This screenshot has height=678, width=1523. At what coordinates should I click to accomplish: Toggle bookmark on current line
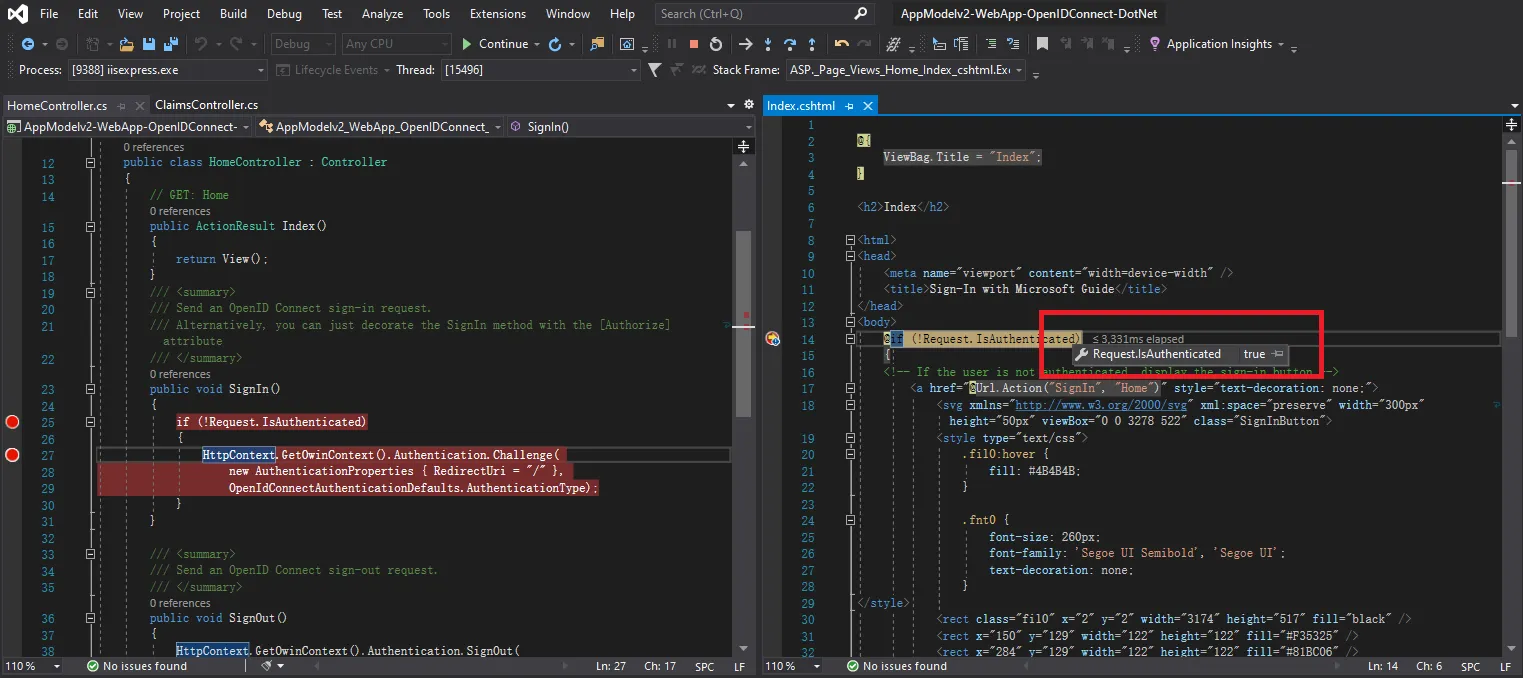click(1042, 44)
